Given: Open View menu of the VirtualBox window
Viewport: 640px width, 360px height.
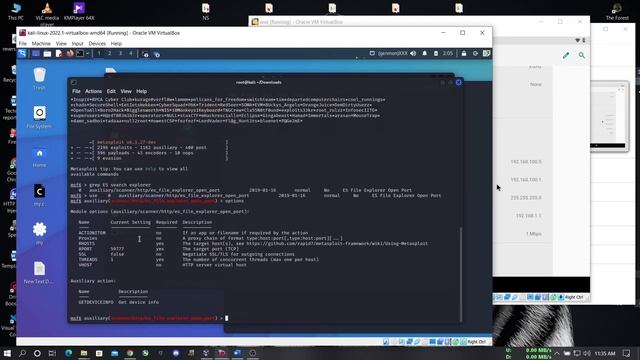Looking at the screenshot, I should (61, 44).
